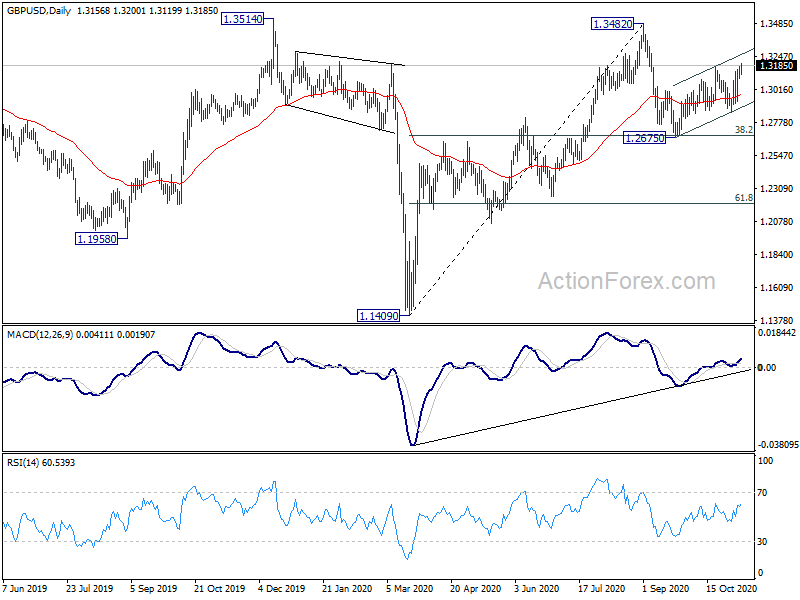800x600 pixels.
Task: Click the MACD 0.00 zero-line label
Action: [x=767, y=367]
